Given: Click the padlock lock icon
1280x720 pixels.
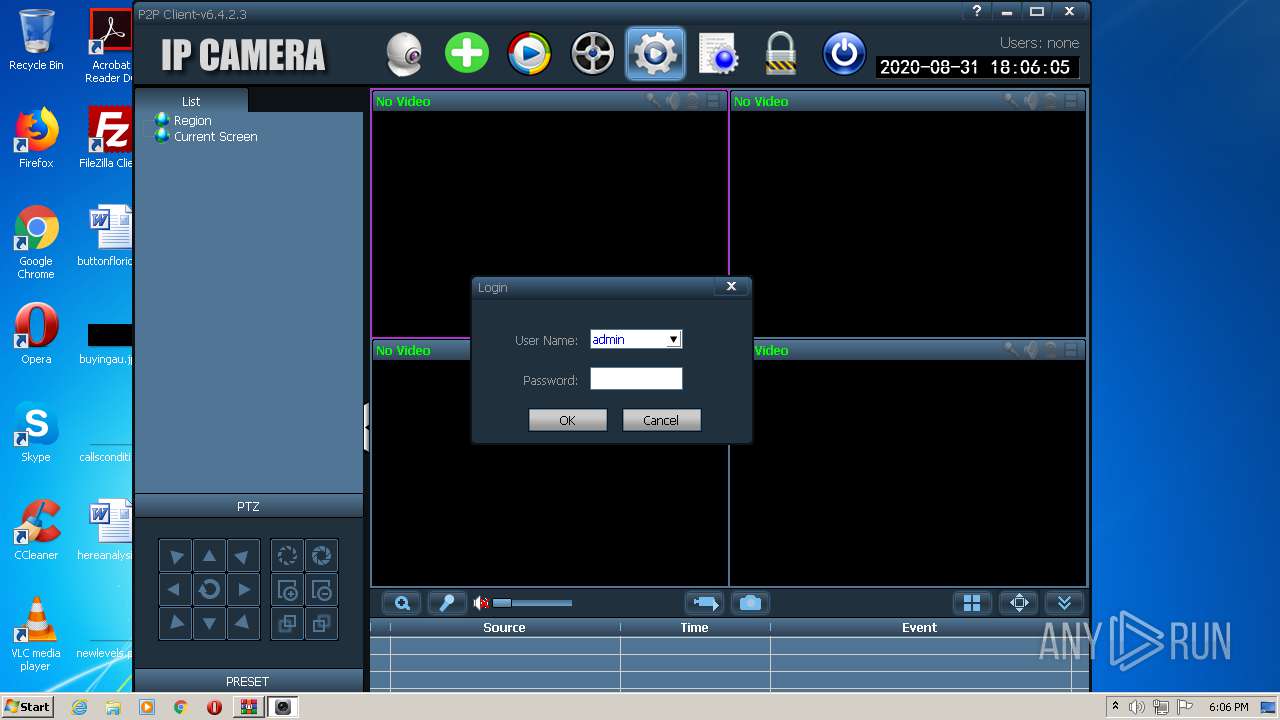Looking at the screenshot, I should click(x=781, y=54).
